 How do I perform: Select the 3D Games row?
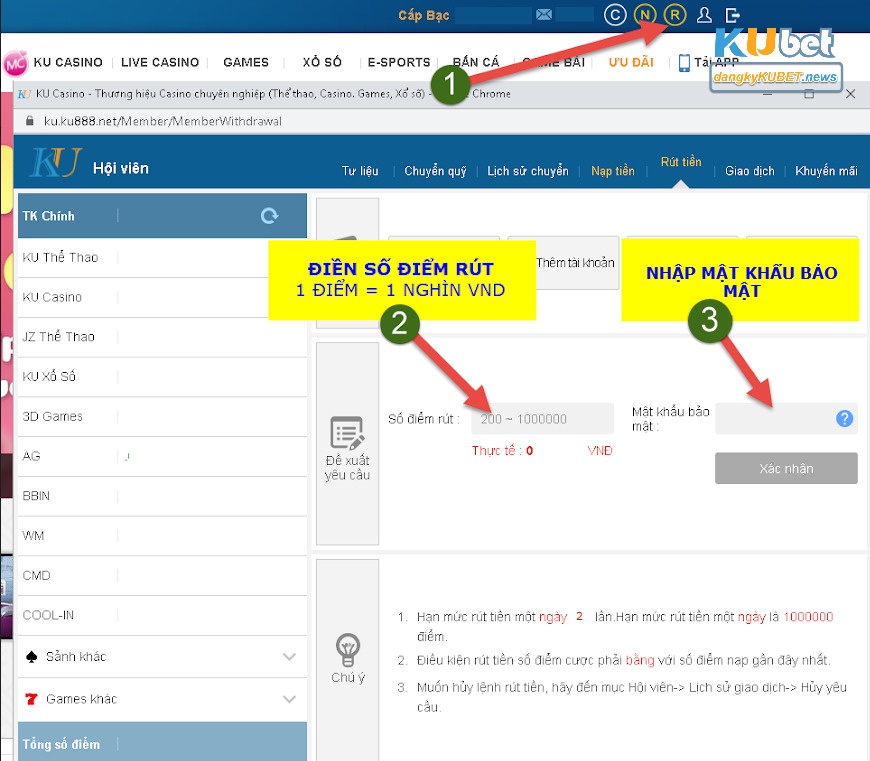click(x=162, y=417)
